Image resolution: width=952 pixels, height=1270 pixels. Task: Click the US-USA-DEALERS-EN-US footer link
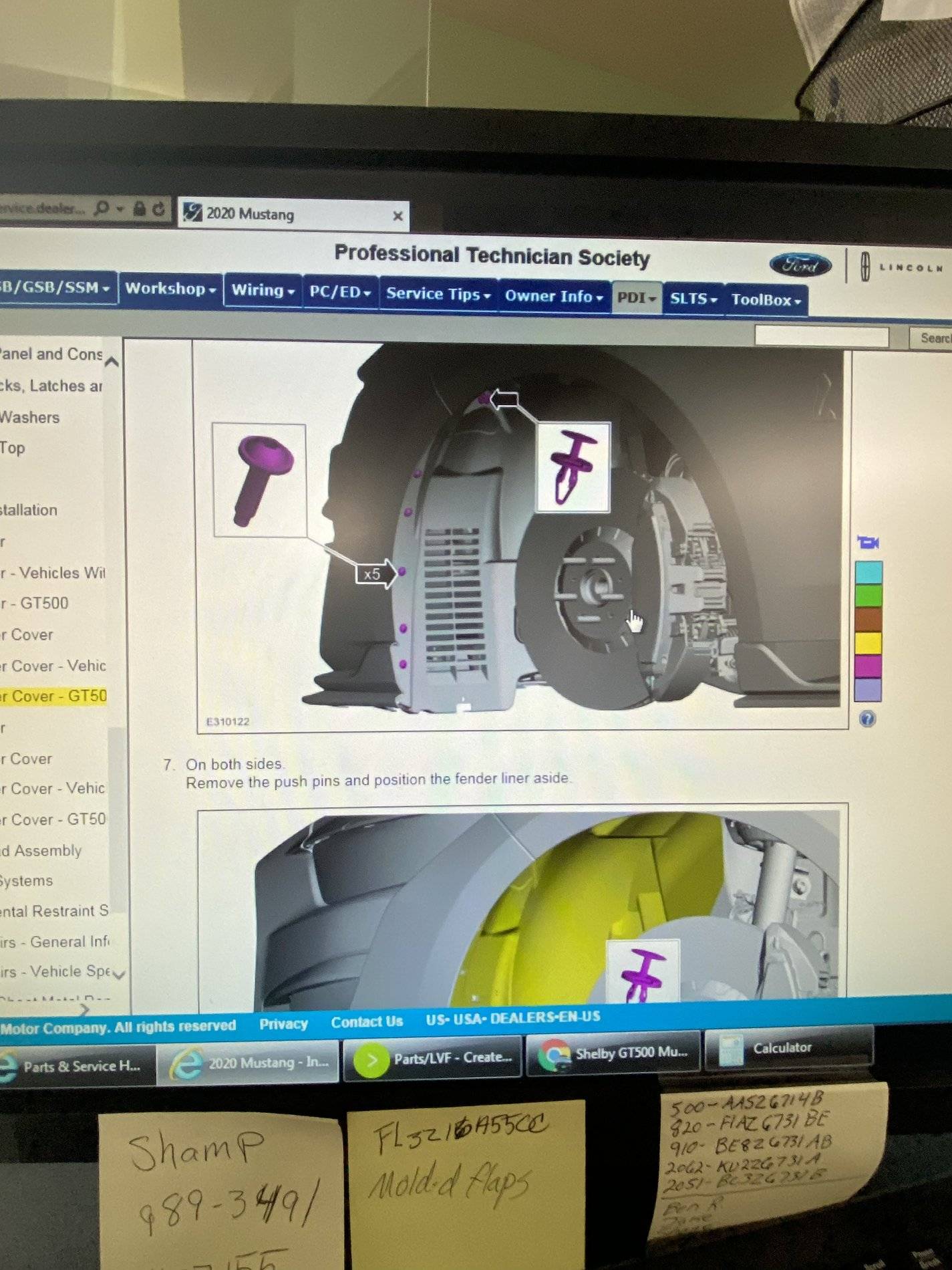click(513, 1018)
